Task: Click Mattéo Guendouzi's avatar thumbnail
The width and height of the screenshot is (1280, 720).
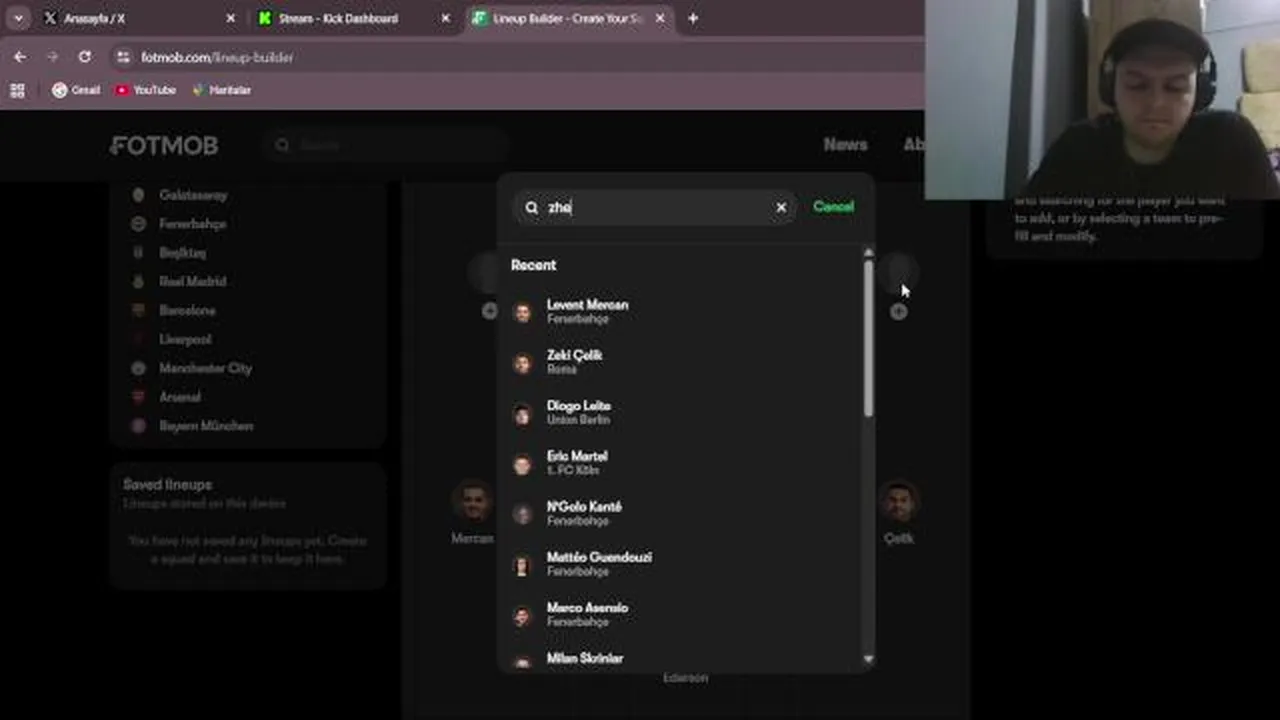Action: click(522, 565)
